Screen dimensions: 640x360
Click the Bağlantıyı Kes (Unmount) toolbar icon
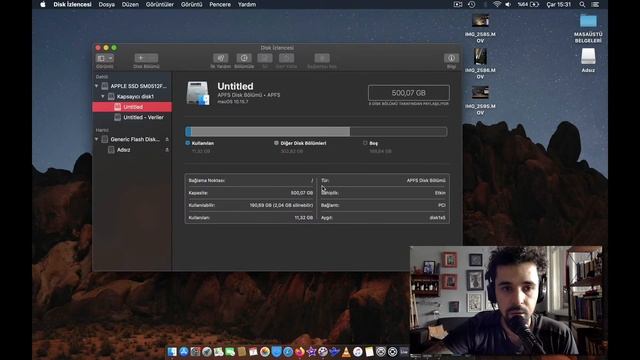point(322,58)
